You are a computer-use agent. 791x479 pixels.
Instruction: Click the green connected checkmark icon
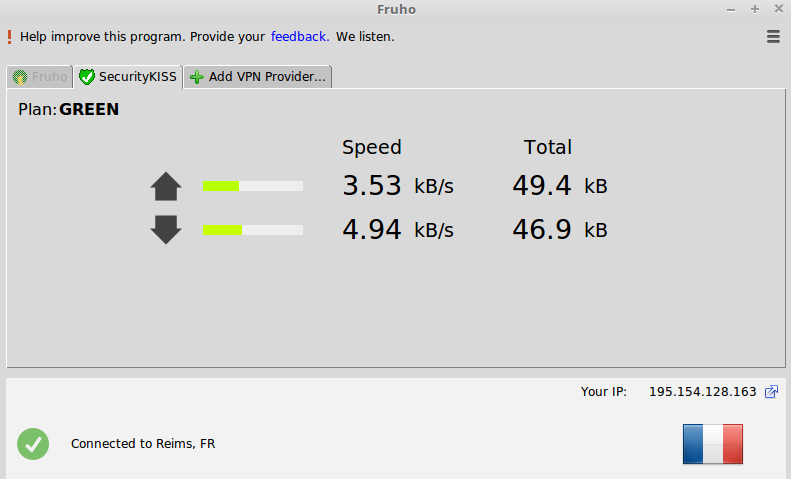click(33, 443)
